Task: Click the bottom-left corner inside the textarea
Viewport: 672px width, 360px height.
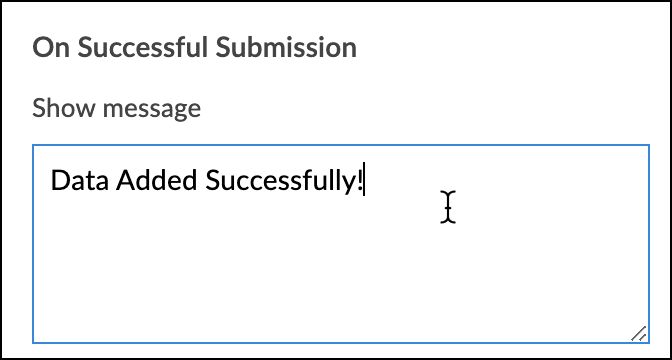Action: pyautogui.click(x=41, y=335)
